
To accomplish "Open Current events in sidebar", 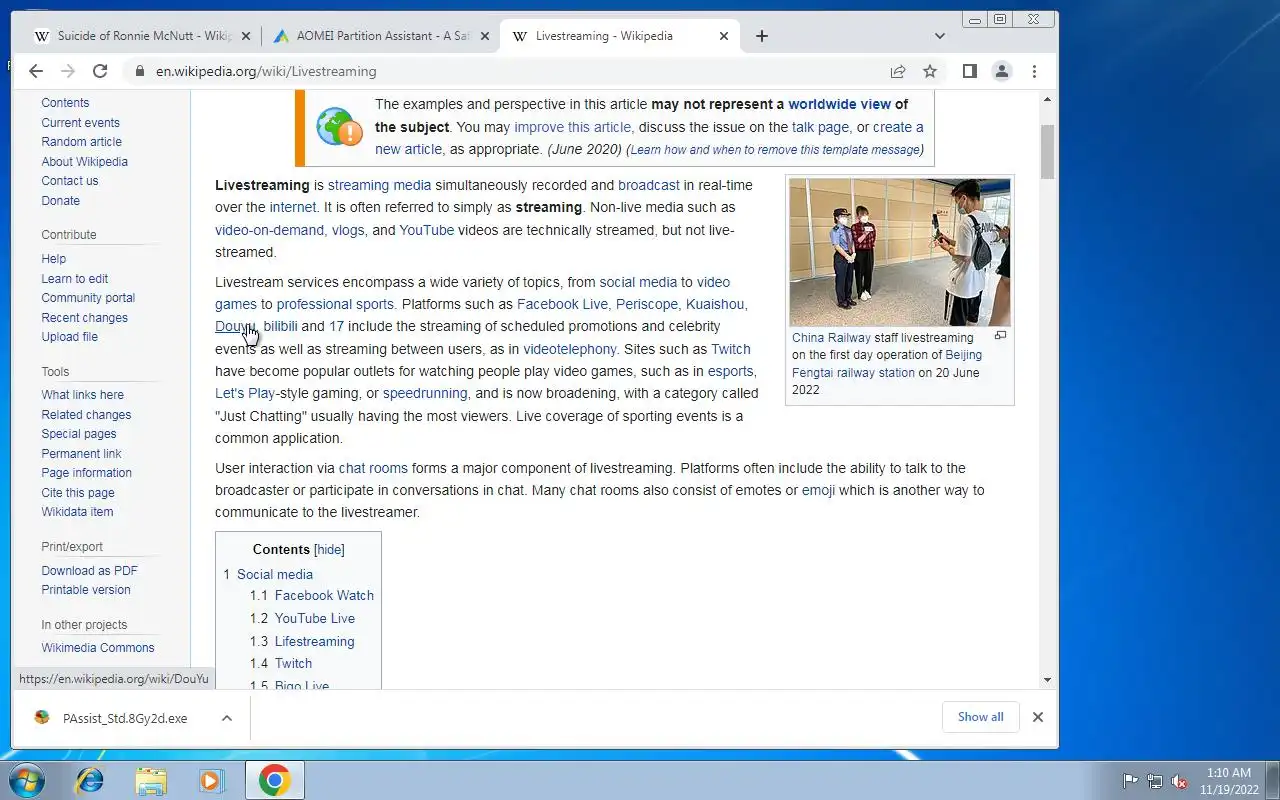I will [x=80, y=122].
